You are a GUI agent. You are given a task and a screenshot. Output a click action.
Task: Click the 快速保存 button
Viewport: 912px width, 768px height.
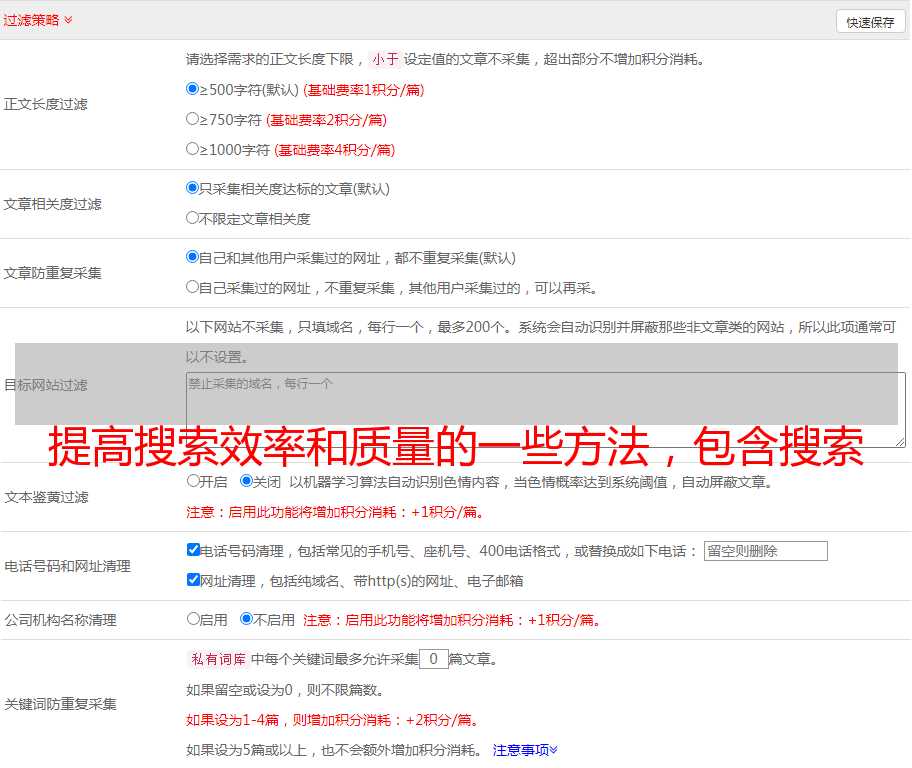[871, 22]
